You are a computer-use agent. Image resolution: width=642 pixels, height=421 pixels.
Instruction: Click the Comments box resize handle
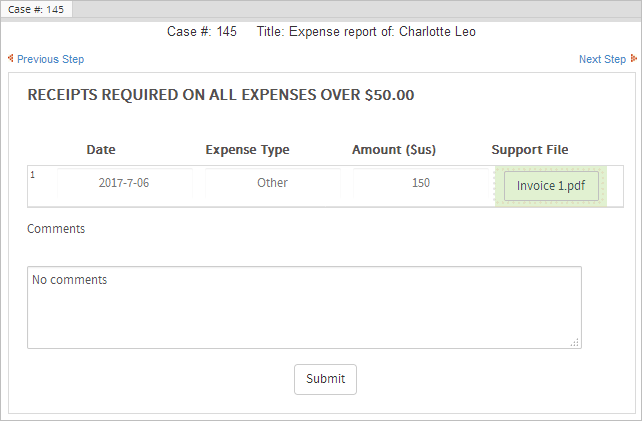pos(575,342)
